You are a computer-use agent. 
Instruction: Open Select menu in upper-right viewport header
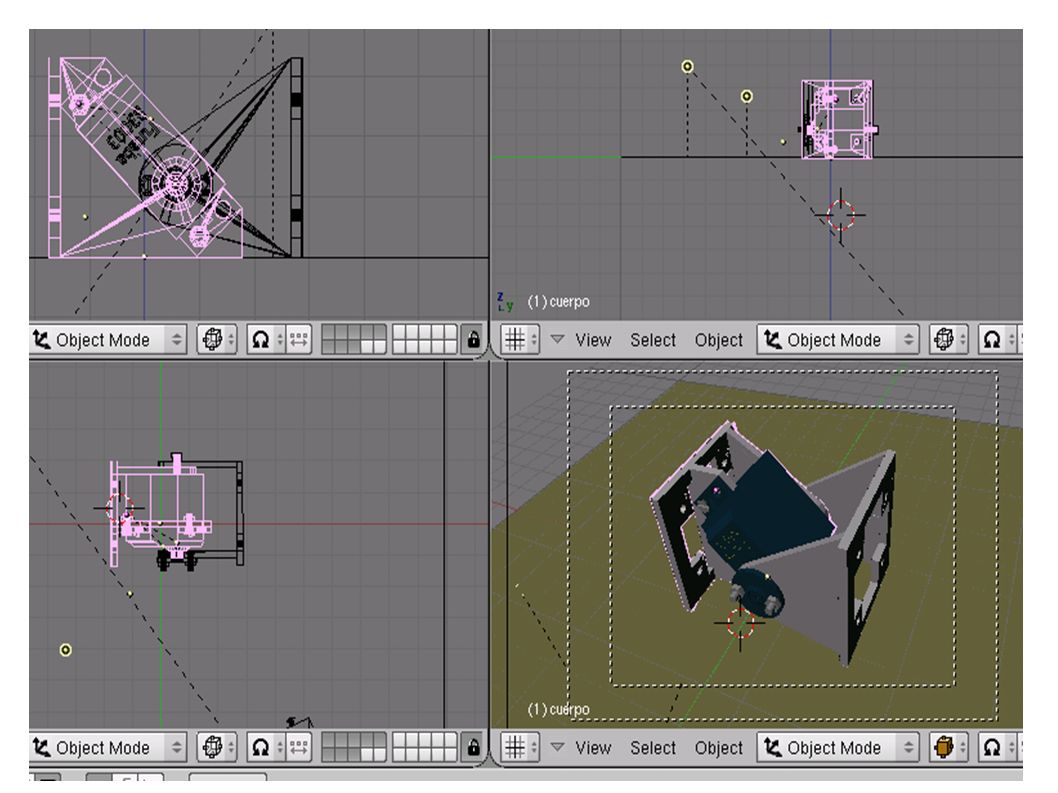pos(652,340)
